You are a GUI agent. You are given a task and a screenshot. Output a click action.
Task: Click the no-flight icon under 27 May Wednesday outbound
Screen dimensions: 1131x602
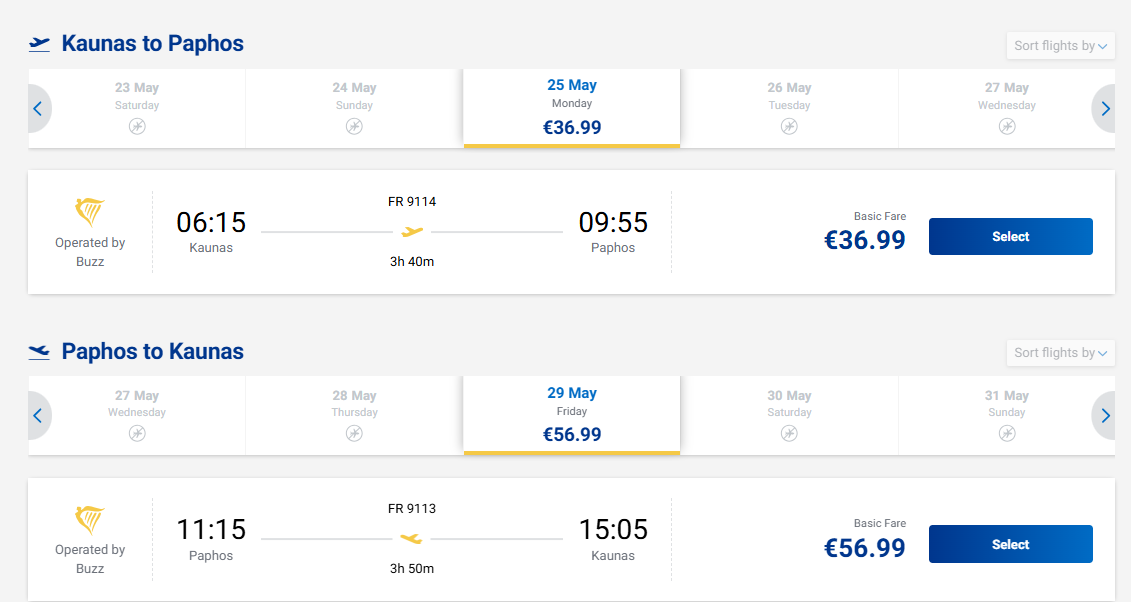pyautogui.click(x=1007, y=126)
